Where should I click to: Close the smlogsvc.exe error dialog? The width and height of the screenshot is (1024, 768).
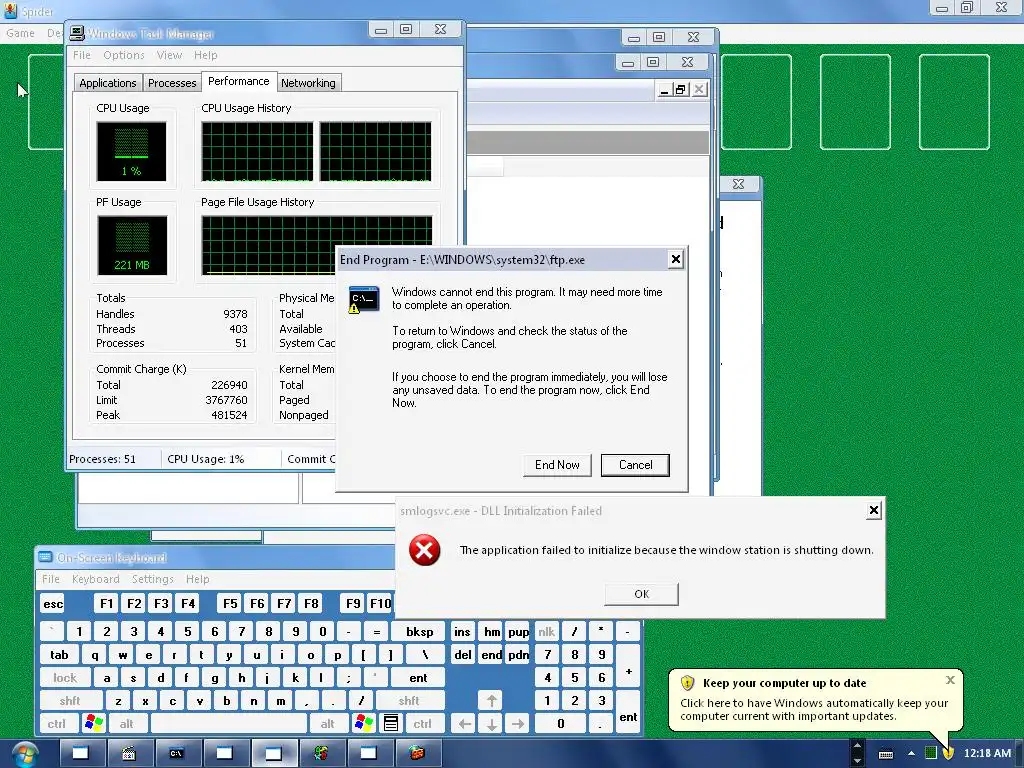pos(874,510)
